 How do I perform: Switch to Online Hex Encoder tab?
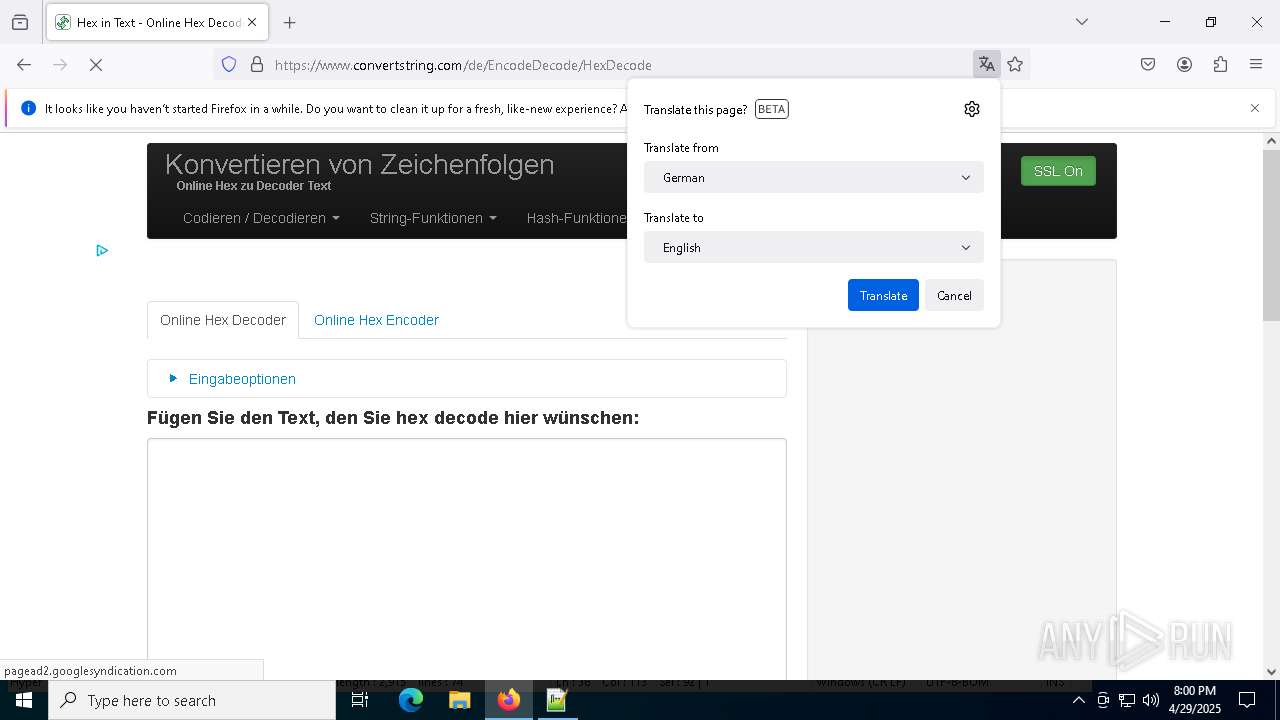pyautogui.click(x=376, y=320)
